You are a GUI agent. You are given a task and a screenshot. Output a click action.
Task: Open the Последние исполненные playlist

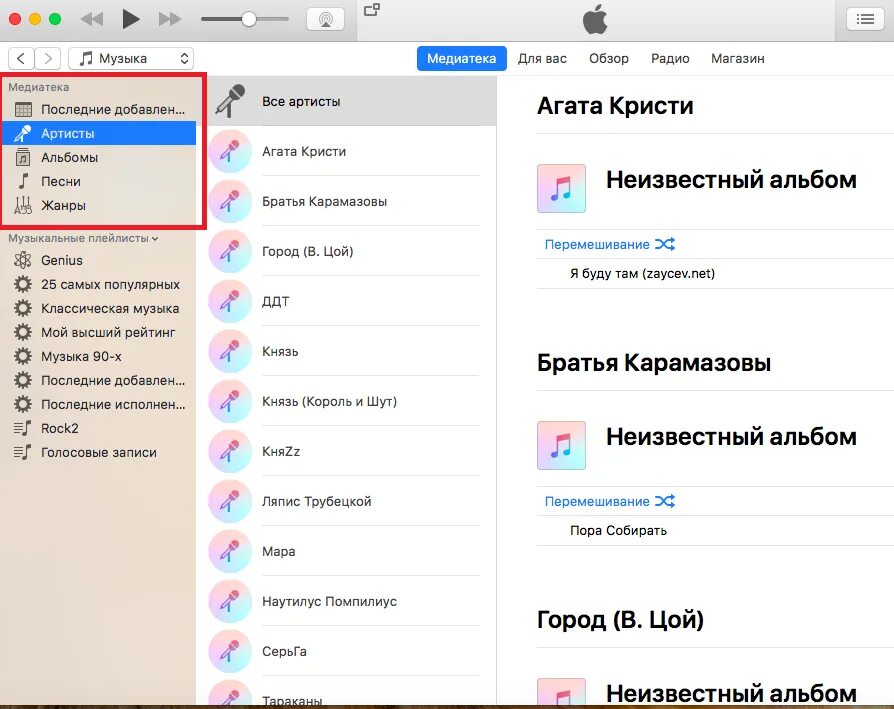(x=99, y=404)
